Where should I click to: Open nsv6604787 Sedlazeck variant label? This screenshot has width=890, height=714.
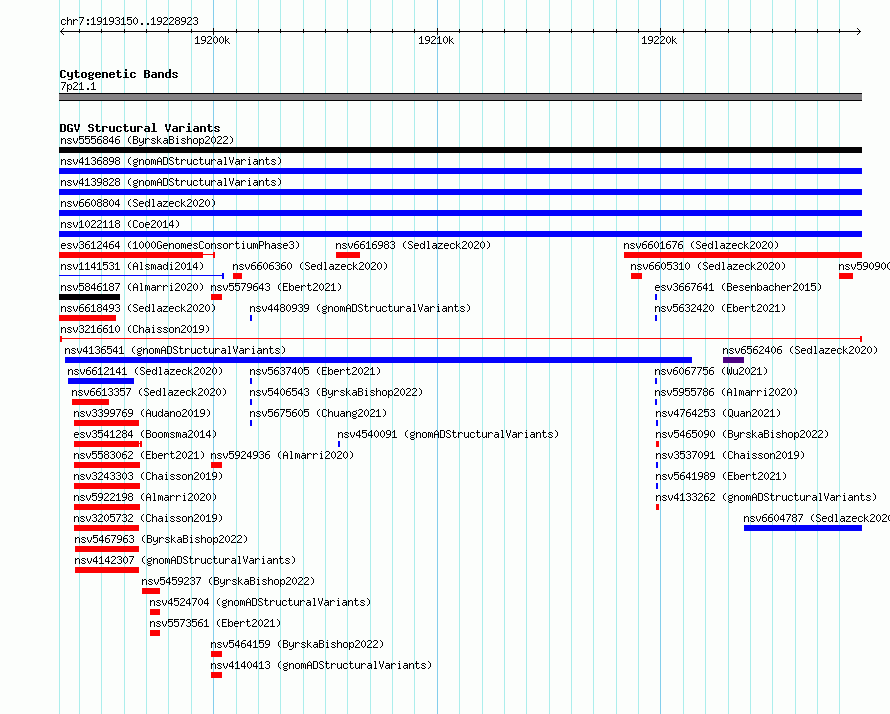[816, 518]
